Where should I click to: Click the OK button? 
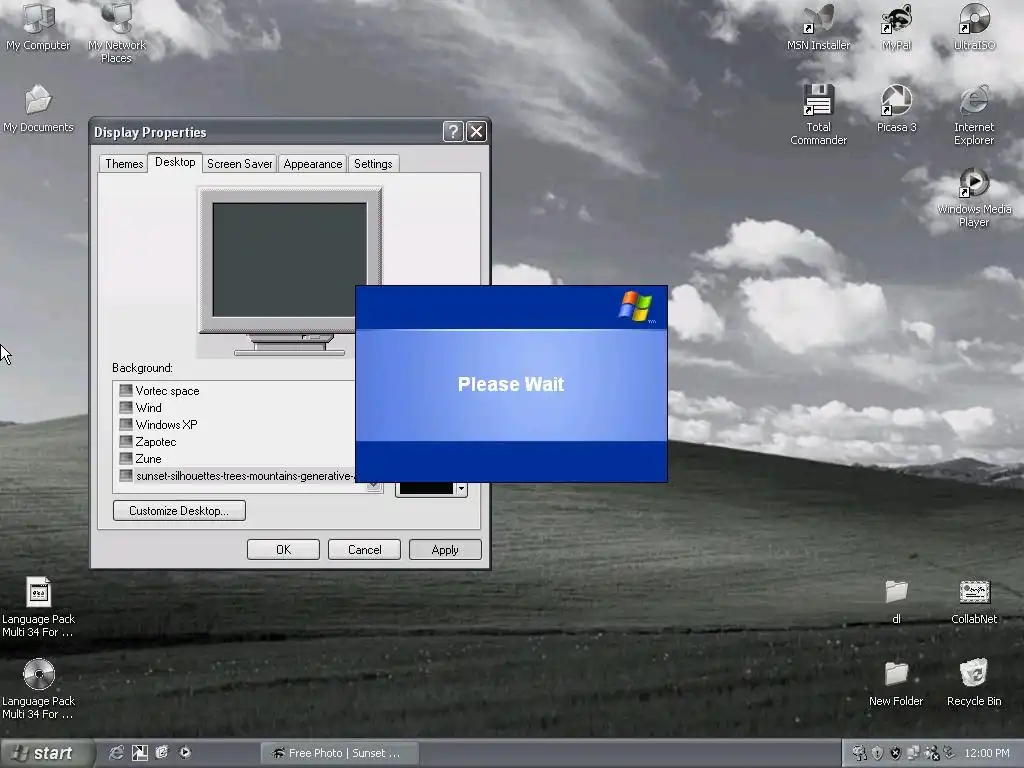[283, 549]
